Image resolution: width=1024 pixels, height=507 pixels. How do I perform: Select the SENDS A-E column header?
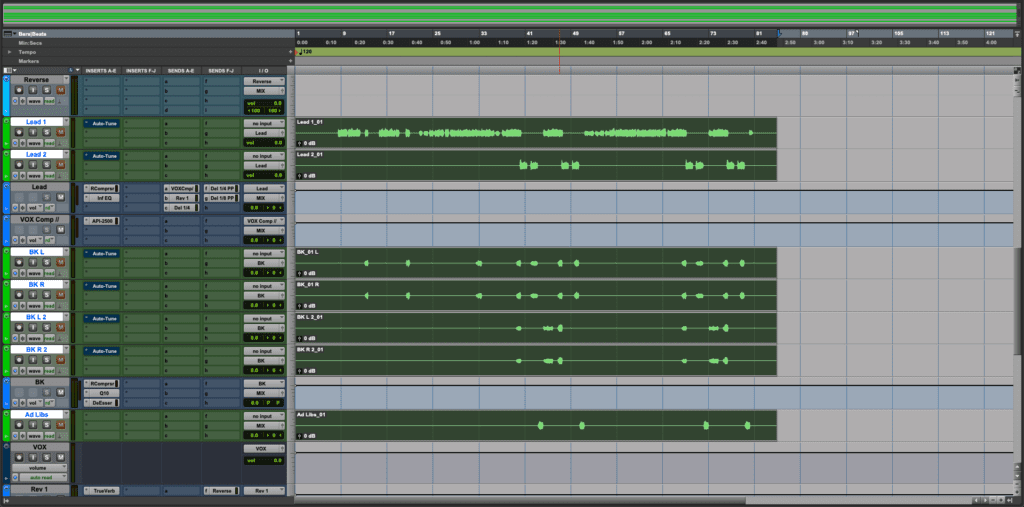coord(181,70)
